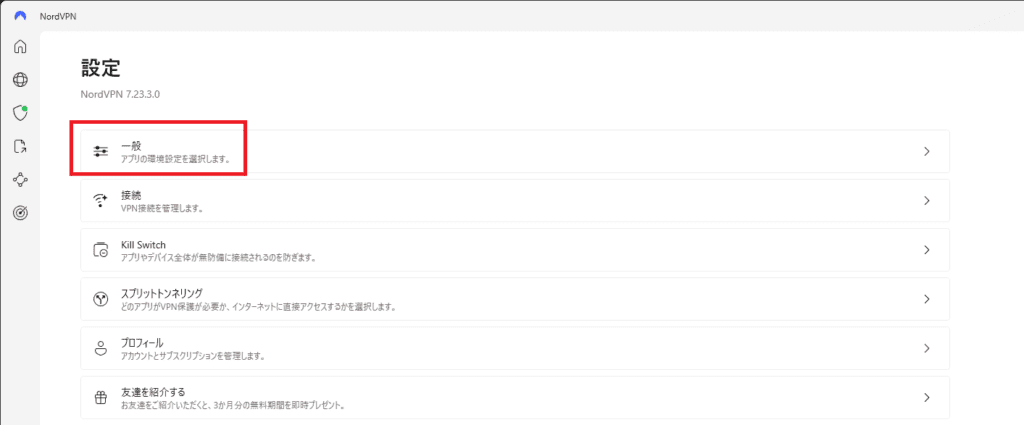Click description アプリの環境設定を選択します。

(176, 159)
